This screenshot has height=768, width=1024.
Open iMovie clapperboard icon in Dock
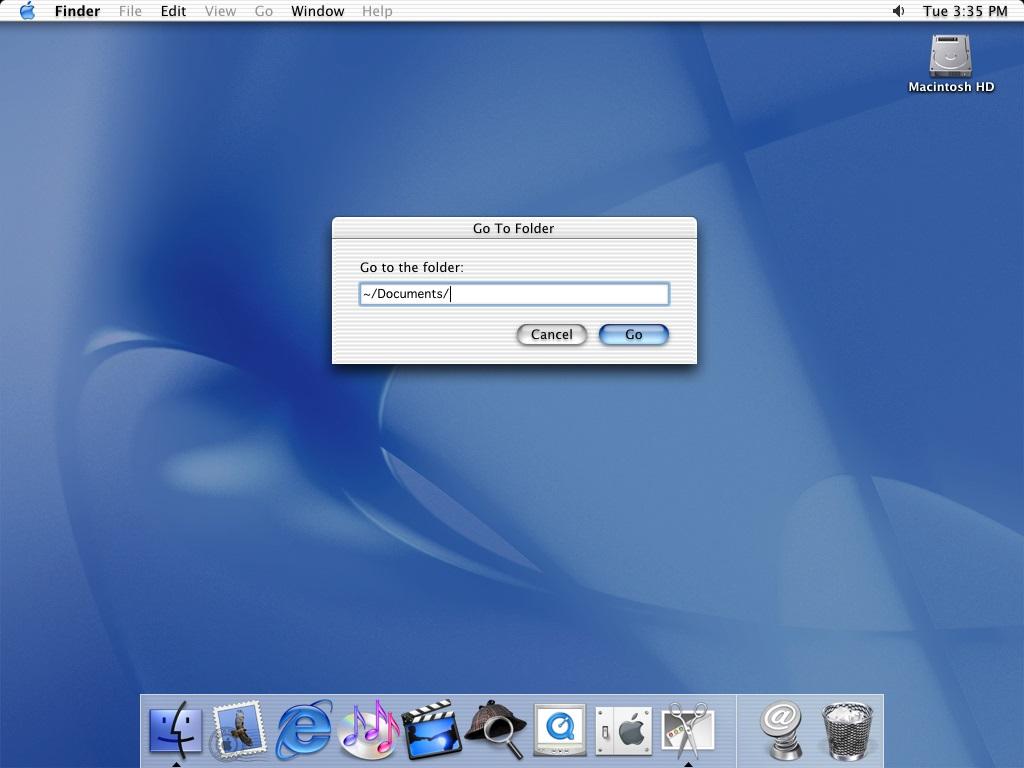432,730
